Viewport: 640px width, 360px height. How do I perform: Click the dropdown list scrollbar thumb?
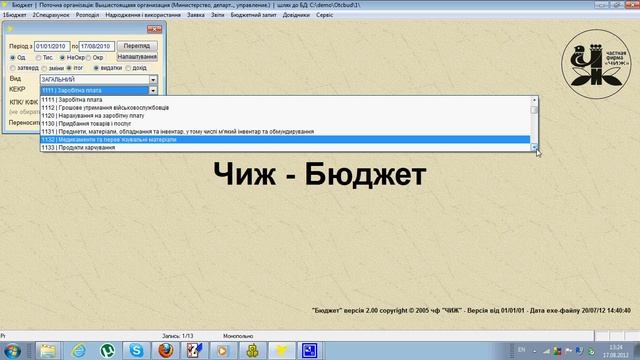pos(534,110)
